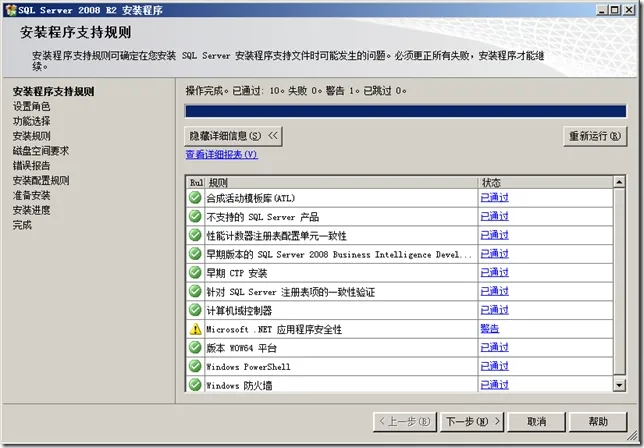
Task: Click the Rul column header
Action: 196,182
